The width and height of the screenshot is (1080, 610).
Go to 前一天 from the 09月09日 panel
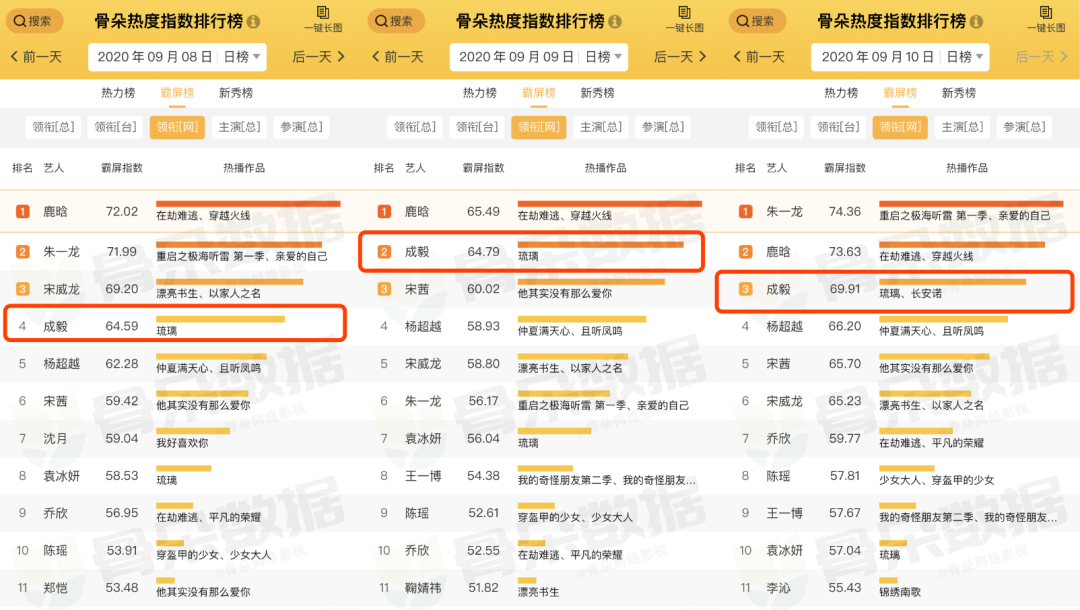click(398, 56)
